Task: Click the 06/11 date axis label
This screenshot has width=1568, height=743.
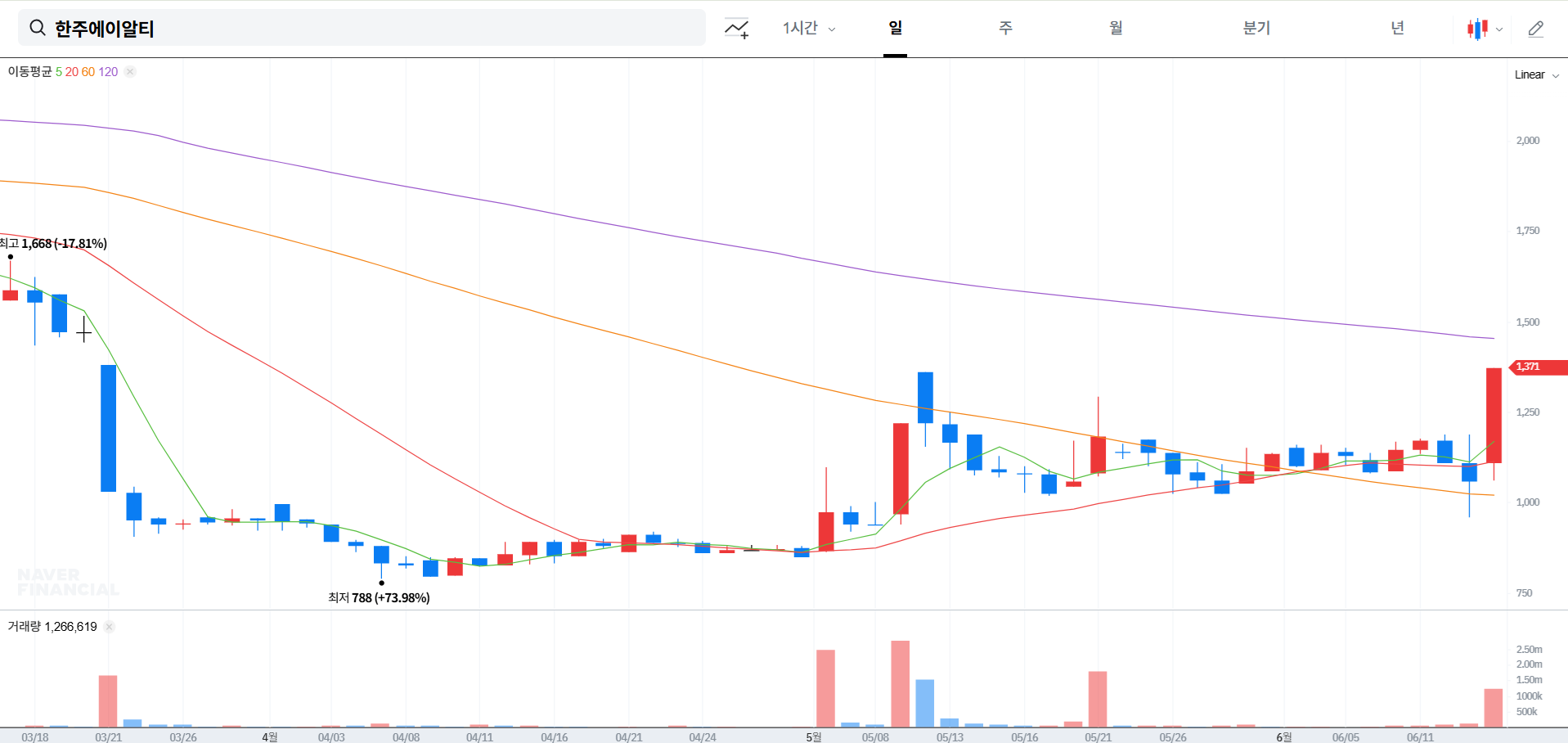Action: pos(1420,737)
